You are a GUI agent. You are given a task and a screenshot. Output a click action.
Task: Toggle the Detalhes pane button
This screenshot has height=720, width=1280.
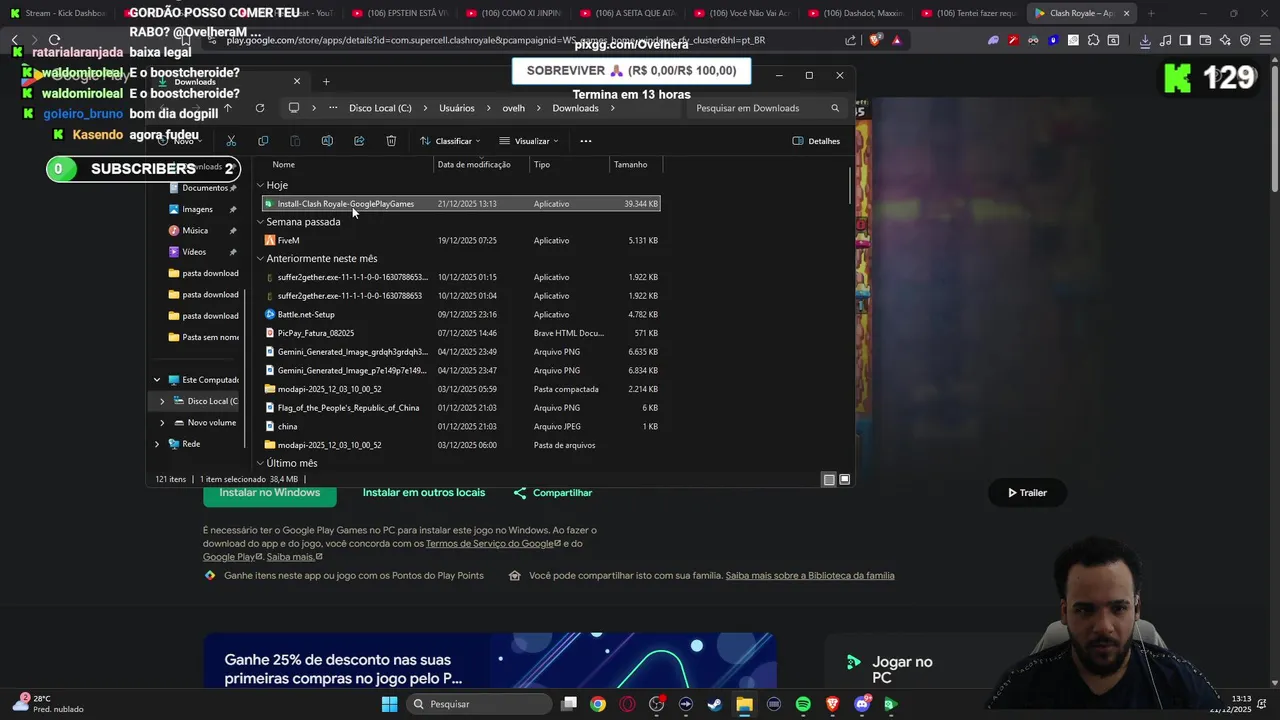pyautogui.click(x=816, y=141)
